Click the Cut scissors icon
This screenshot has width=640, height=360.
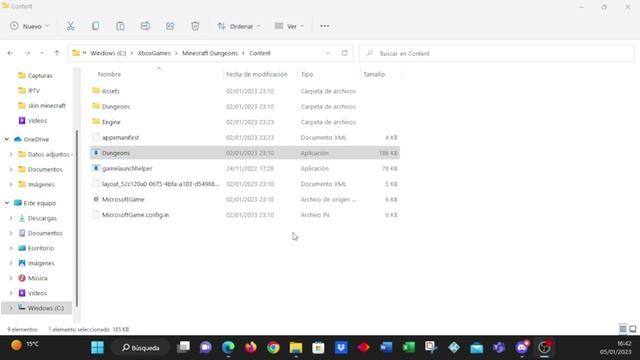(x=71, y=26)
